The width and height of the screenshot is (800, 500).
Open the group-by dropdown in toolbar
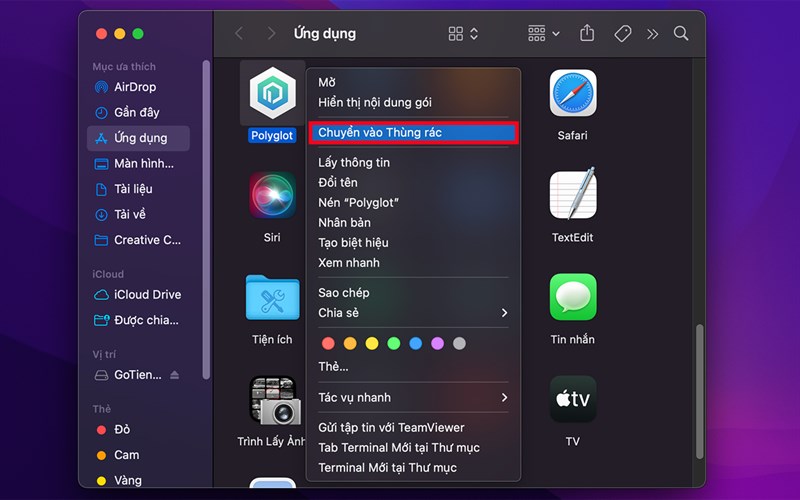coord(543,34)
